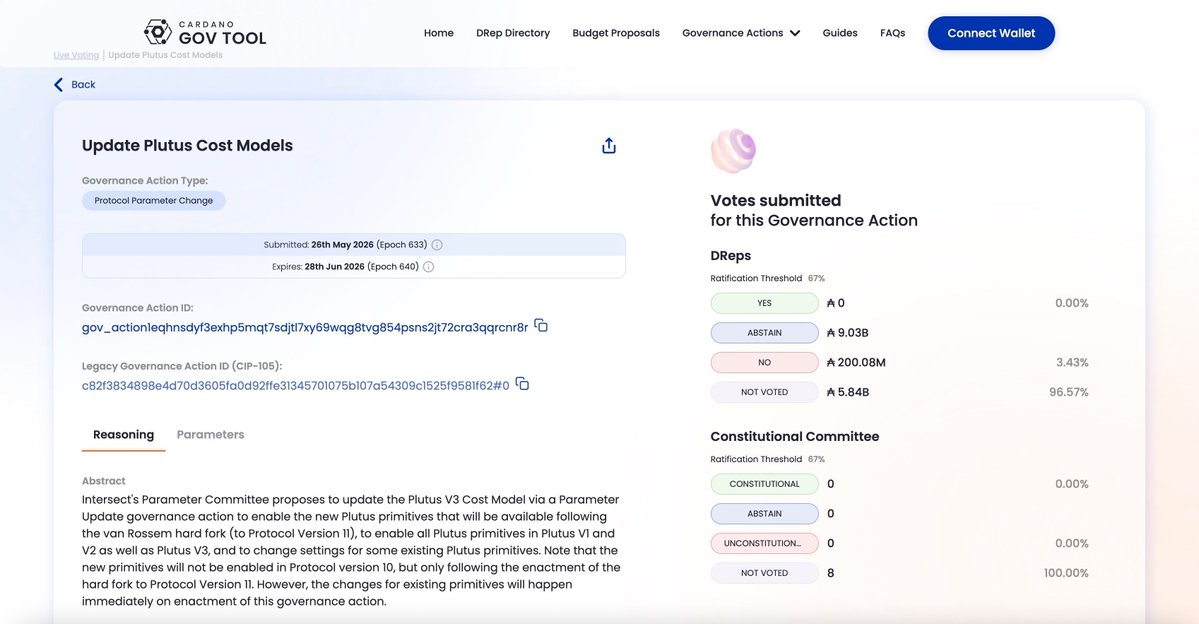
Task: Open the Guides page
Action: [840, 33]
